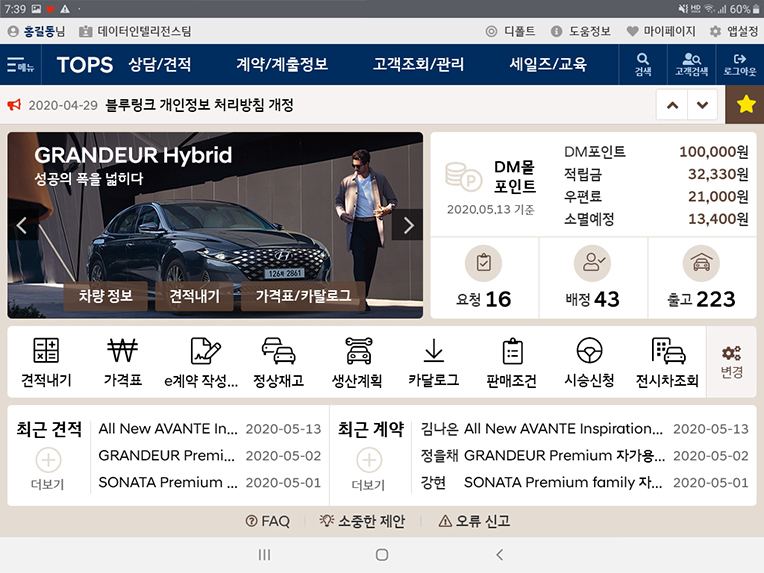Open the 견적내기 calculator shortcut icon
Image resolution: width=764 pixels, height=573 pixels.
pyautogui.click(x=46, y=350)
